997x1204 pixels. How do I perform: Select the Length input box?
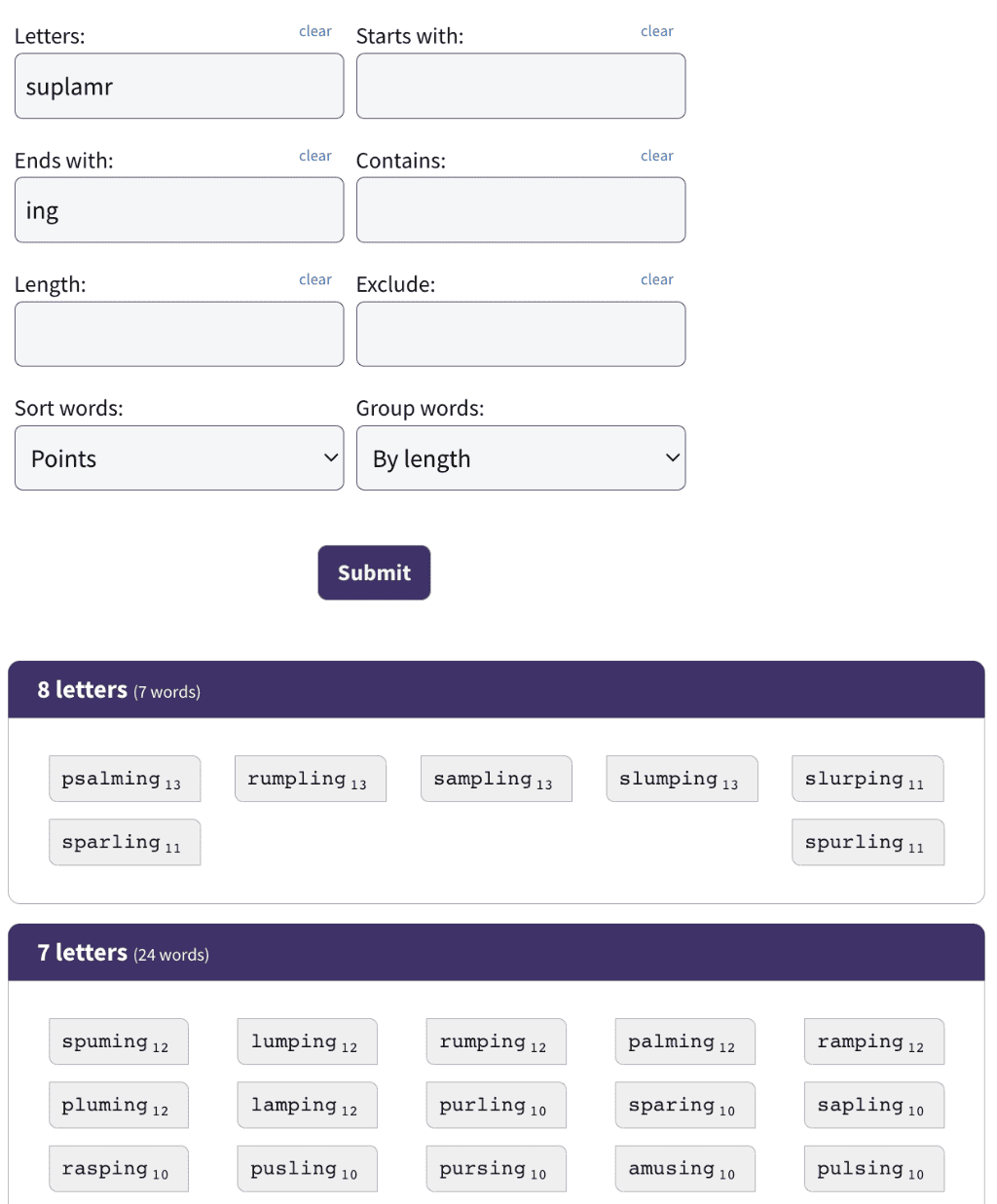(x=179, y=334)
